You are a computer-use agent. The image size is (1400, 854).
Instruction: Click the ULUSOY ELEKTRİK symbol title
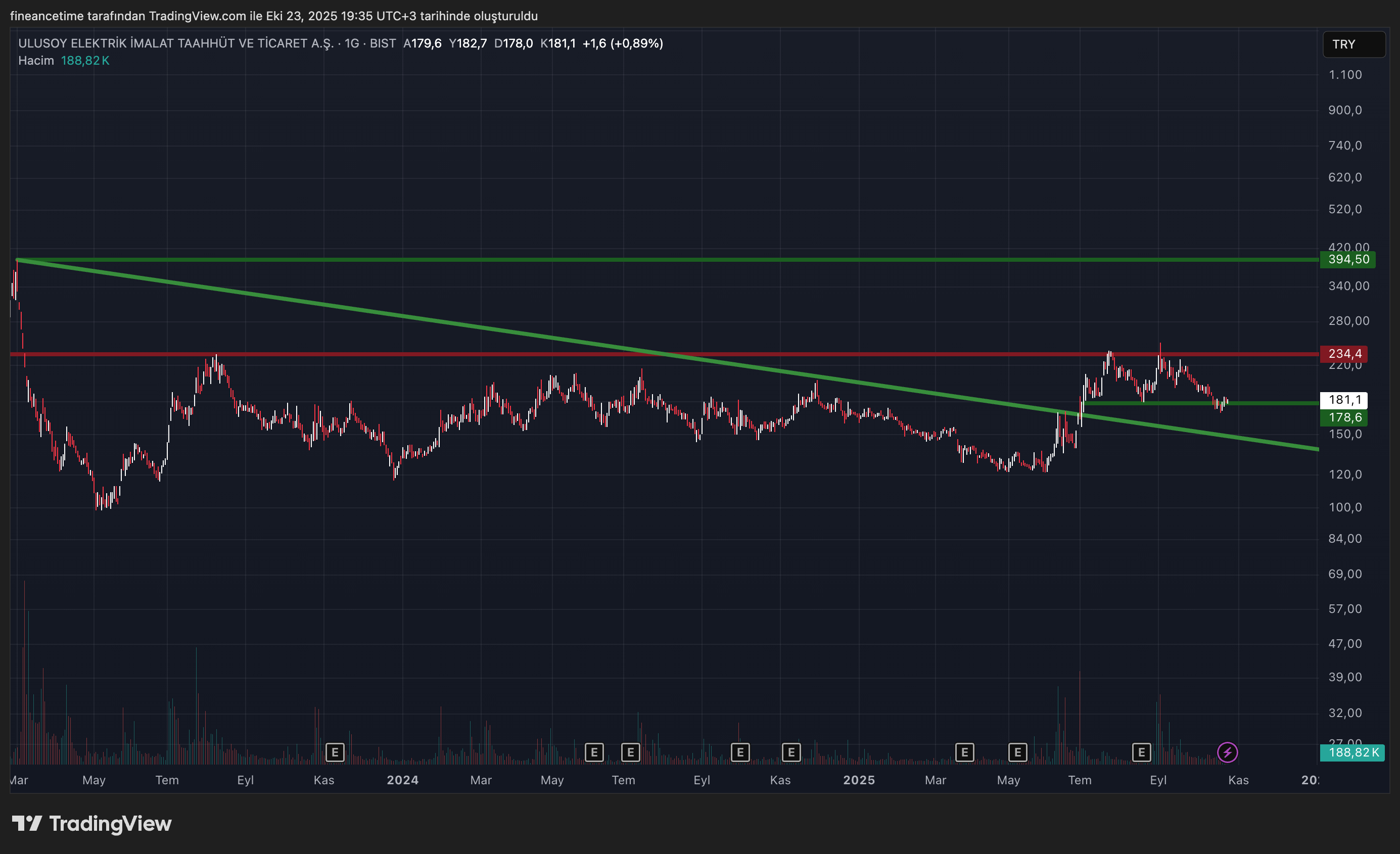[x=175, y=43]
